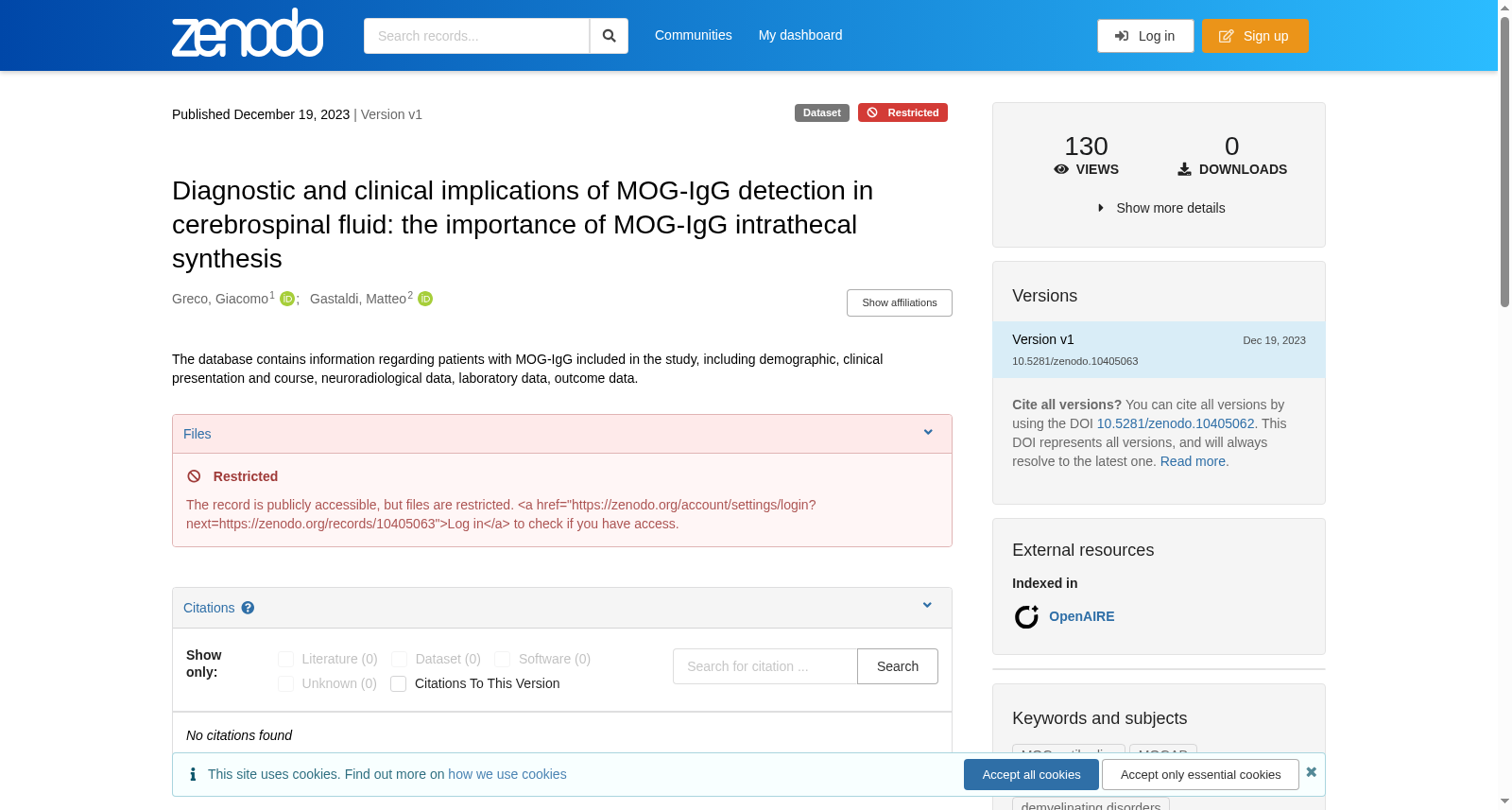The width and height of the screenshot is (1512, 810).
Task: Open the OpenAIRE link
Action: (1082, 616)
